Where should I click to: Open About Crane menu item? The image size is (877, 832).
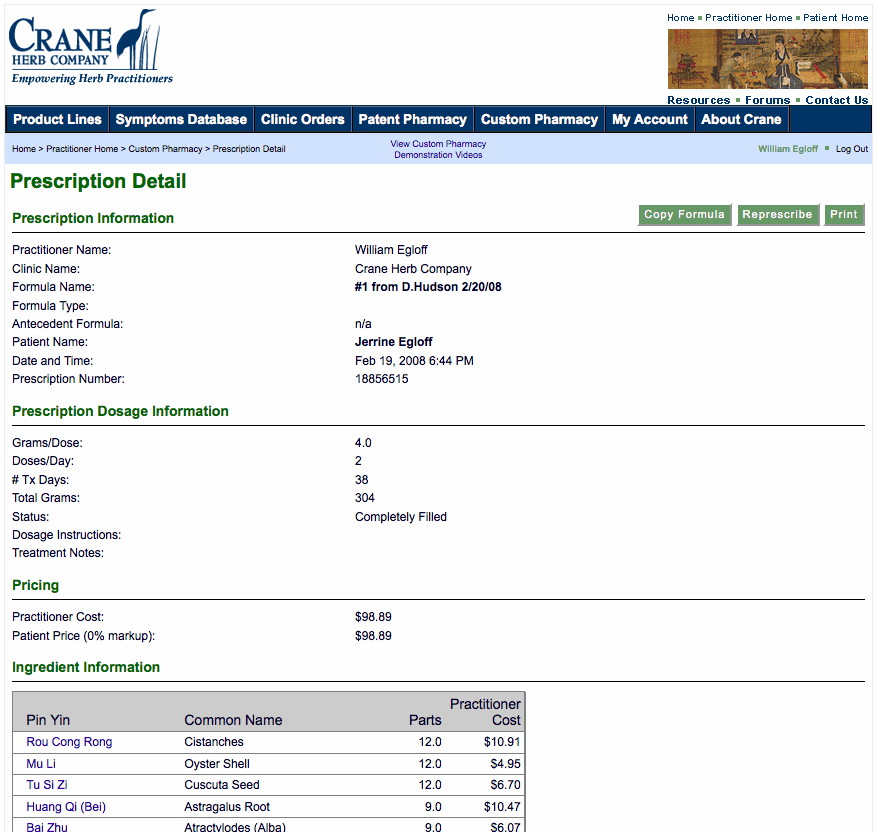pos(741,119)
